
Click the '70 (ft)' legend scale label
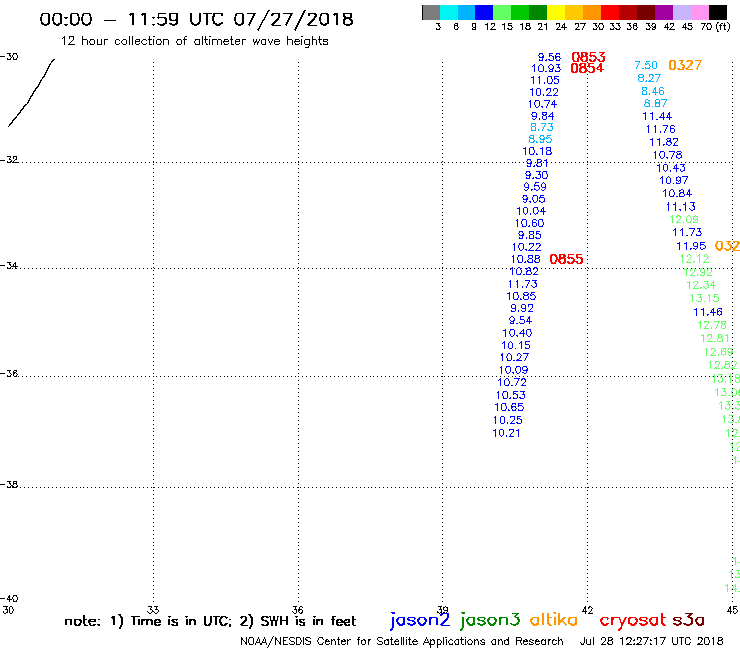[x=715, y=26]
